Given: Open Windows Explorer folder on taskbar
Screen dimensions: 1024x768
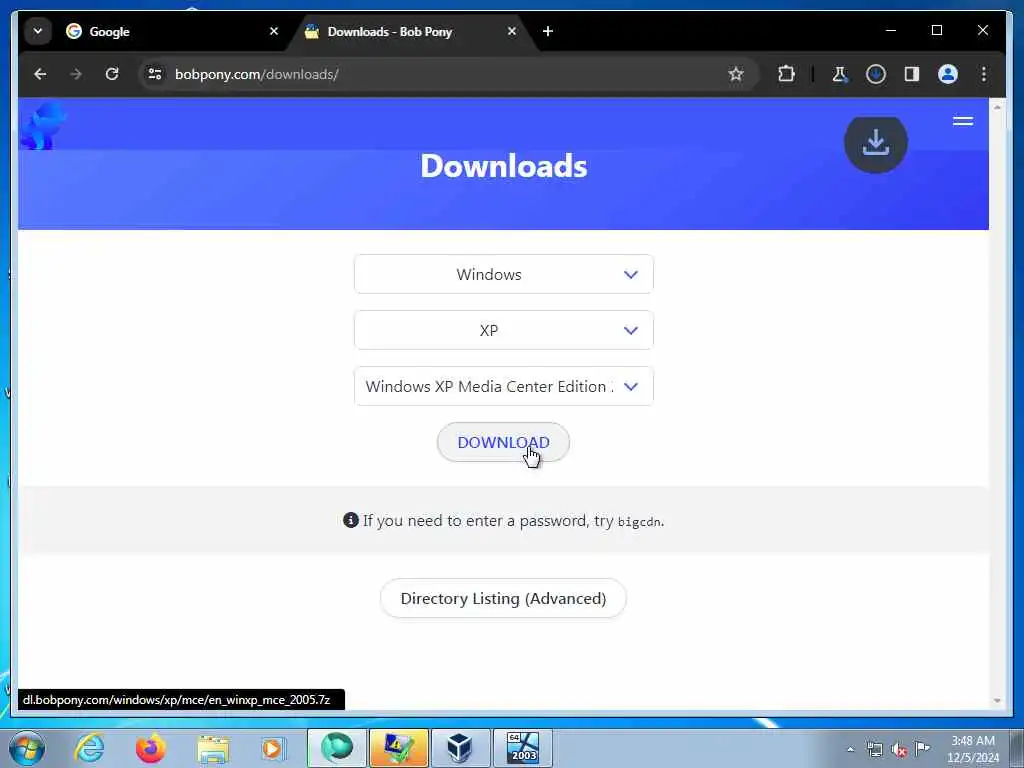Looking at the screenshot, I should pos(213,749).
